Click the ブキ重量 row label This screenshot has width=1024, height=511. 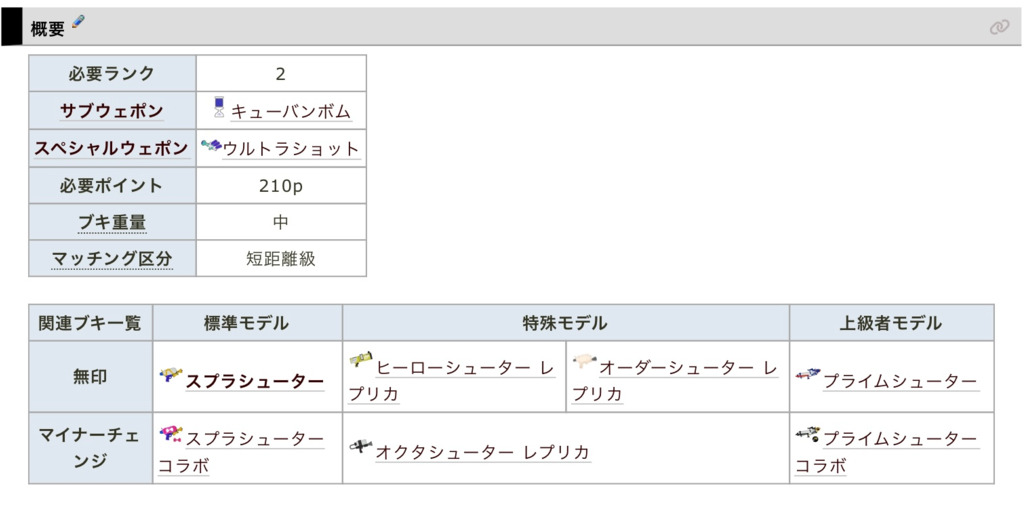tap(112, 222)
